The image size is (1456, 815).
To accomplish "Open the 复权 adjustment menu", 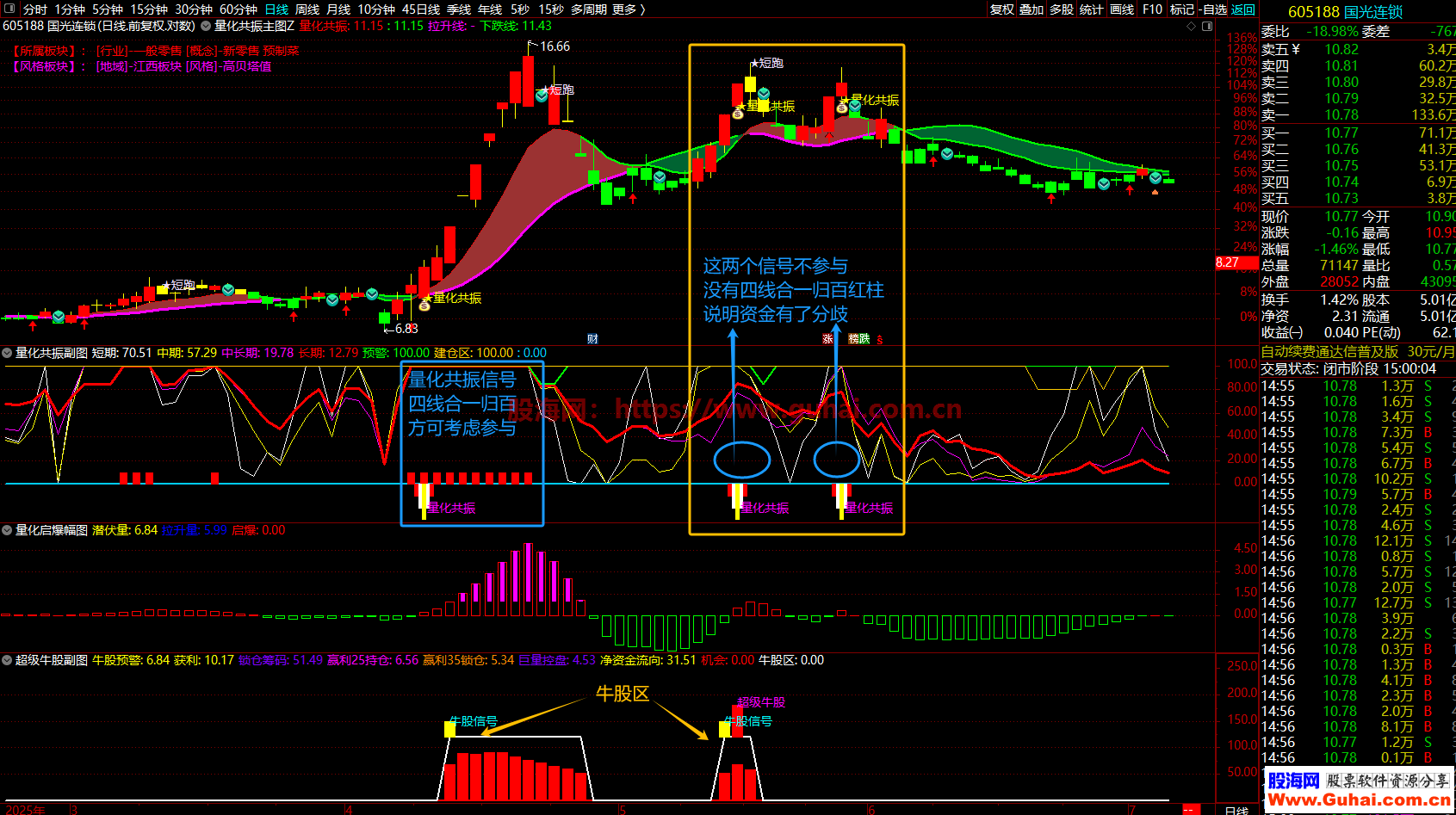I will (x=1001, y=9).
